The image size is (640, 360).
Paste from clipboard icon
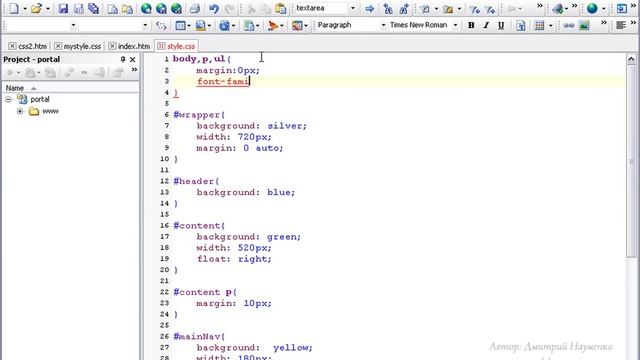click(x=280, y=8)
